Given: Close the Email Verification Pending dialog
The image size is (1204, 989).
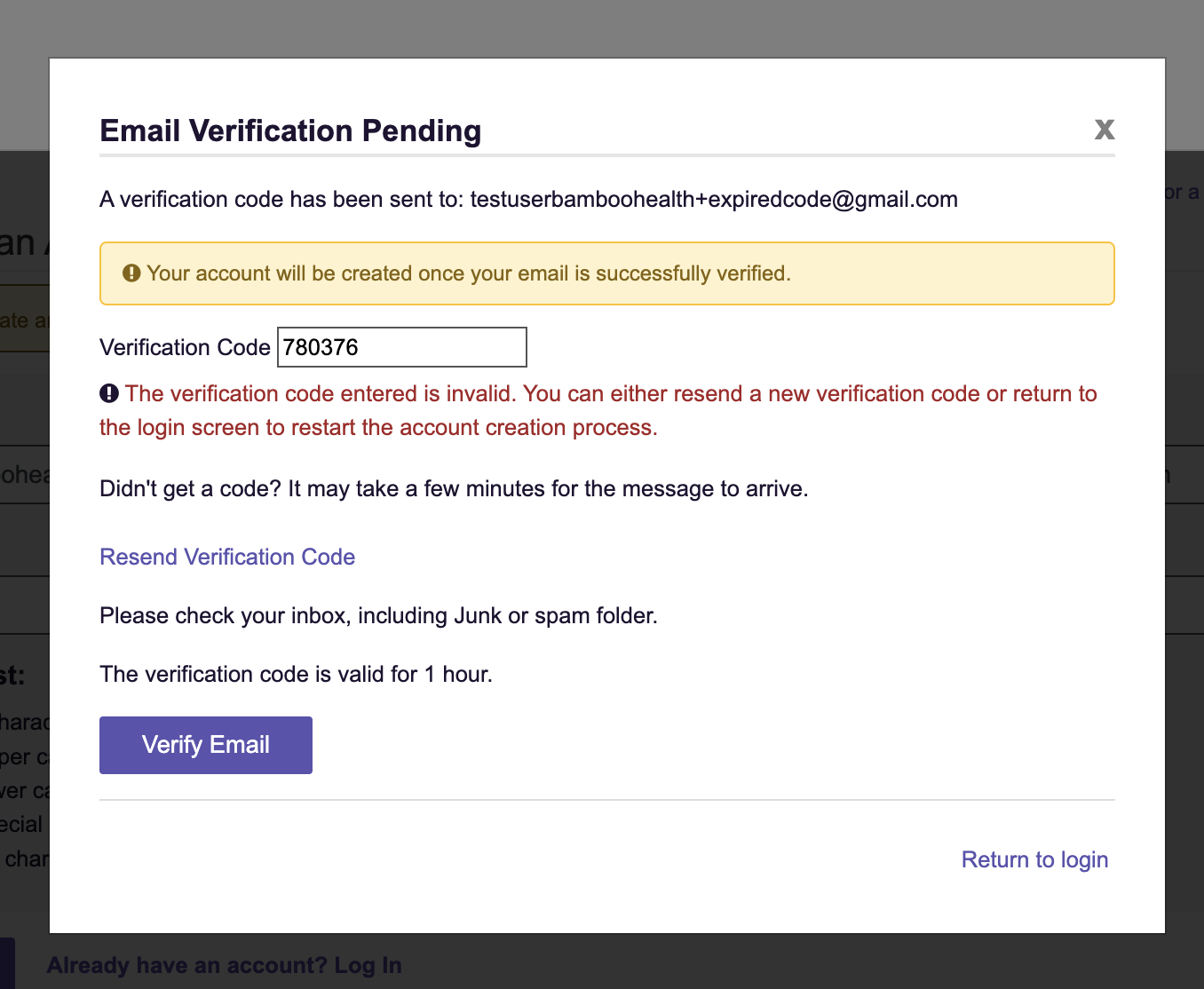Looking at the screenshot, I should click(x=1105, y=130).
